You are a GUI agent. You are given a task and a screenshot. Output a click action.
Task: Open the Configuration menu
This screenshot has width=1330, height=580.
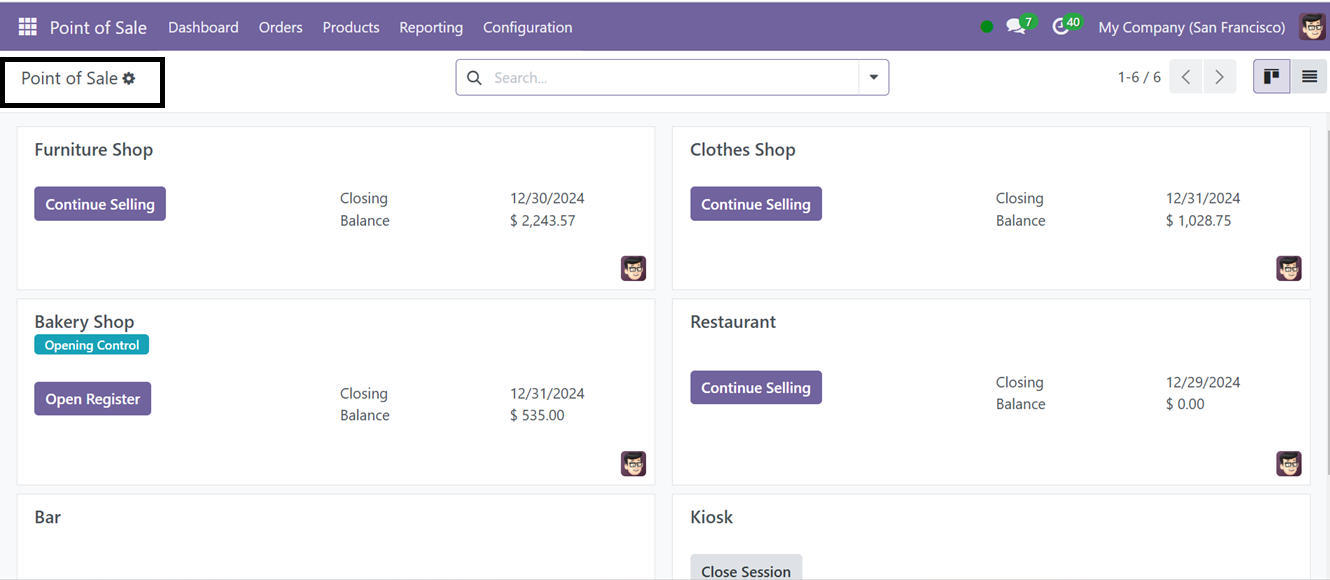pyautogui.click(x=528, y=27)
